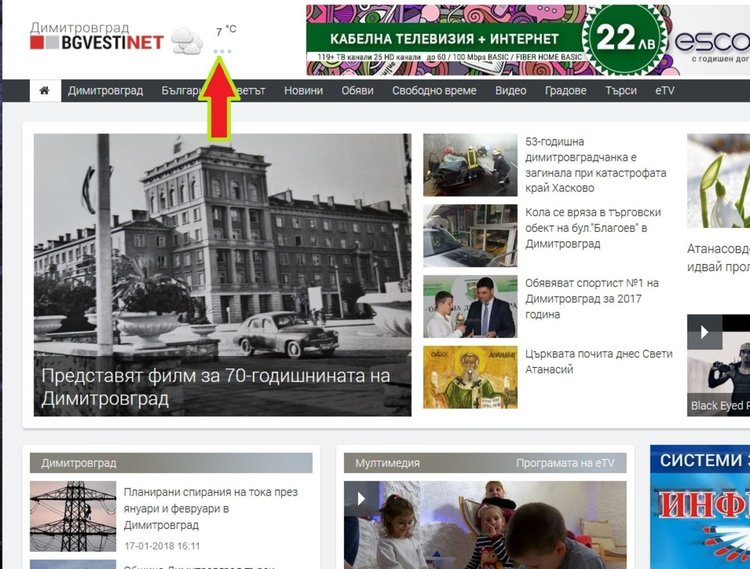The height and width of the screenshot is (569, 750).
Task: Expand the Градове menu
Action: (566, 90)
